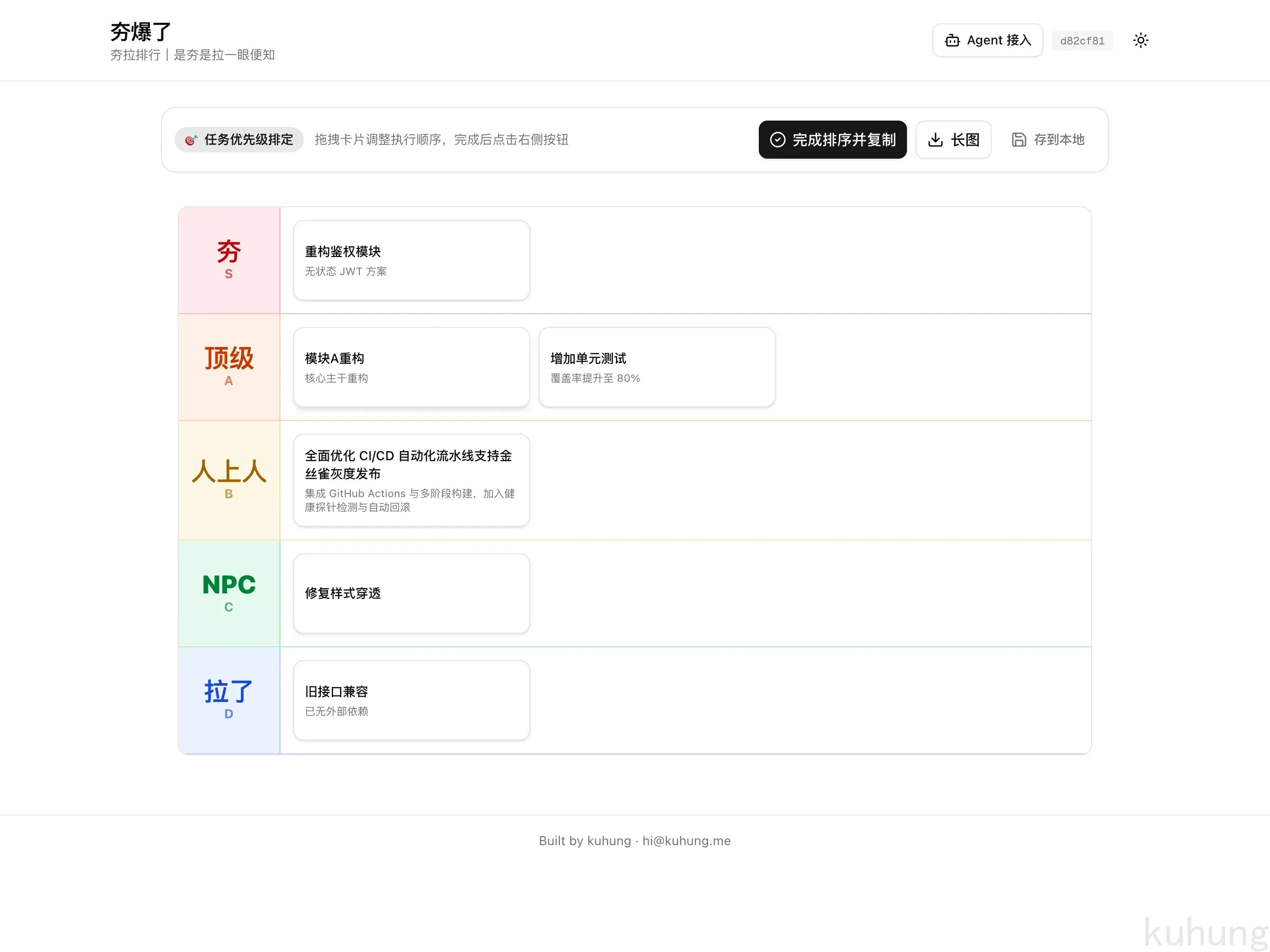Click the 已无外部依赖 description text
The width and height of the screenshot is (1270, 952).
click(x=336, y=710)
